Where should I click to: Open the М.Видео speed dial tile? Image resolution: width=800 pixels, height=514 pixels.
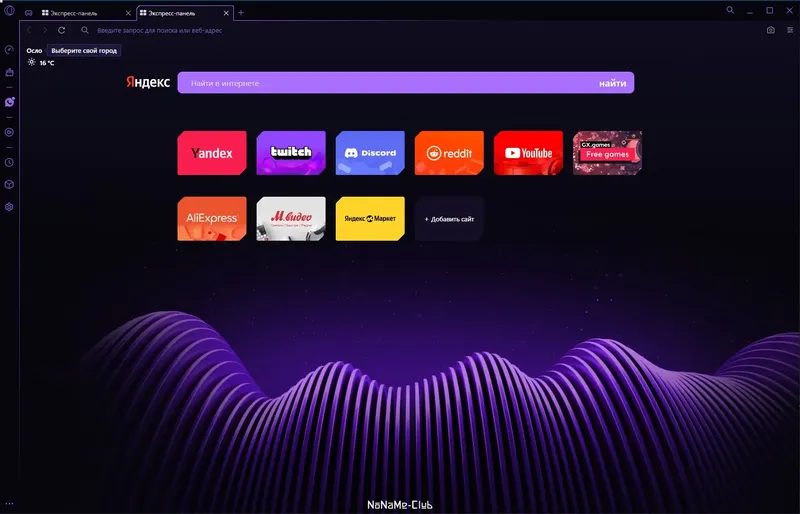(291, 218)
